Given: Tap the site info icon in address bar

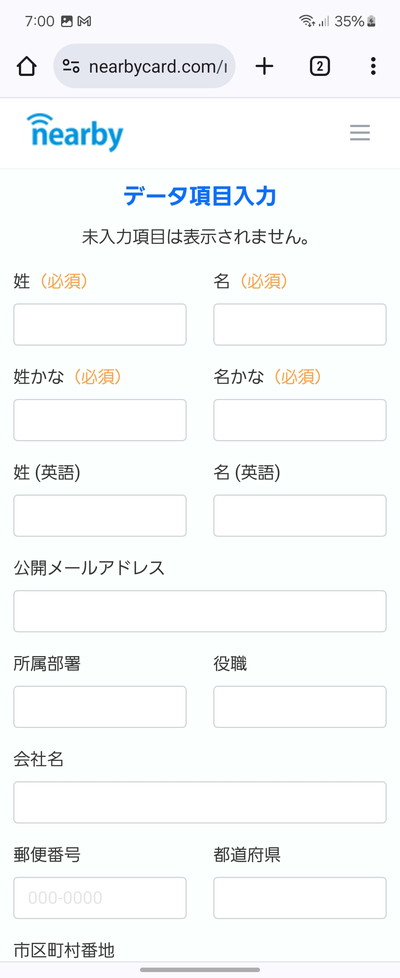Looking at the screenshot, I should (x=71, y=66).
